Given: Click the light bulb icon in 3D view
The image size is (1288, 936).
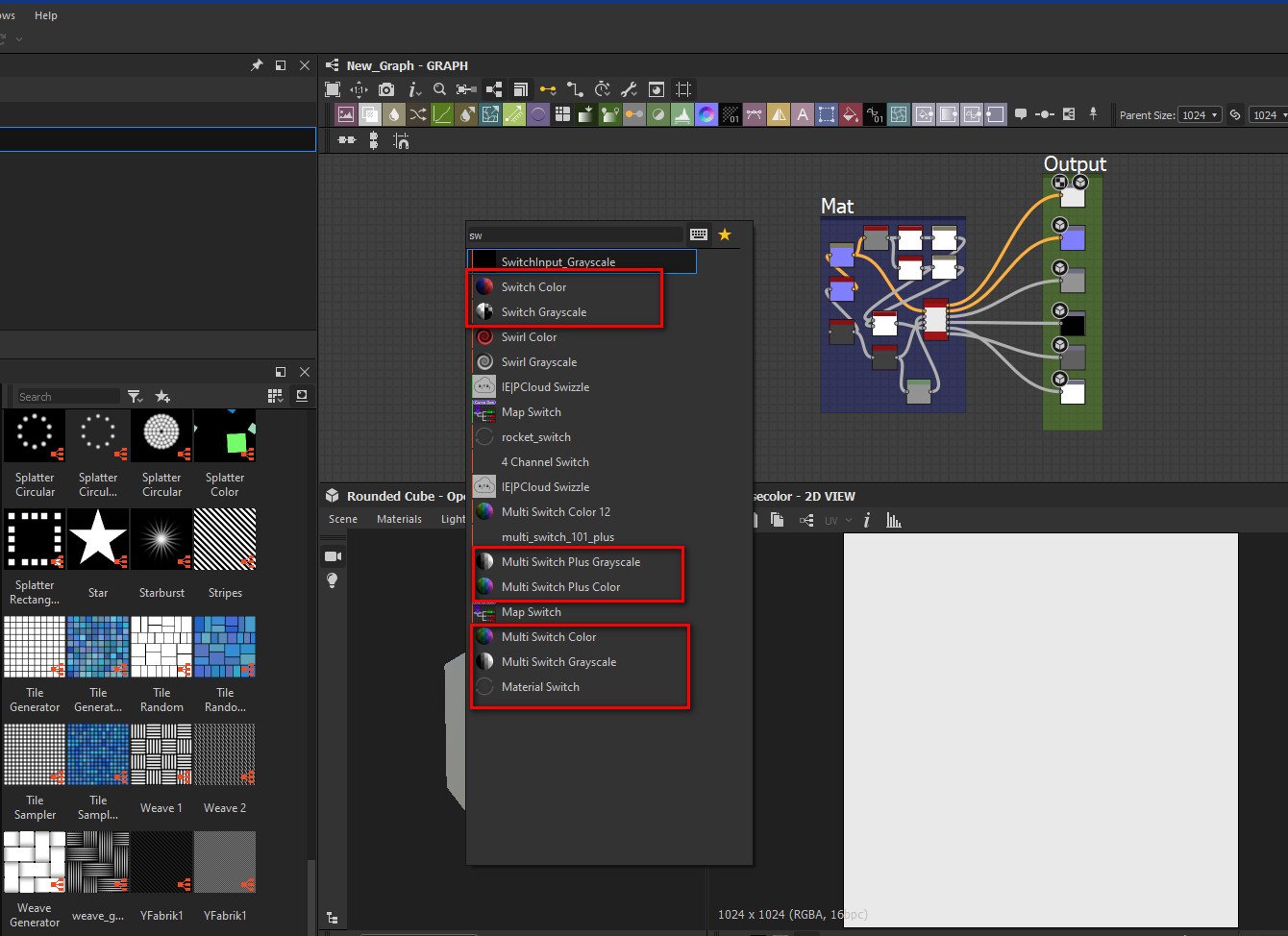Looking at the screenshot, I should [333, 580].
